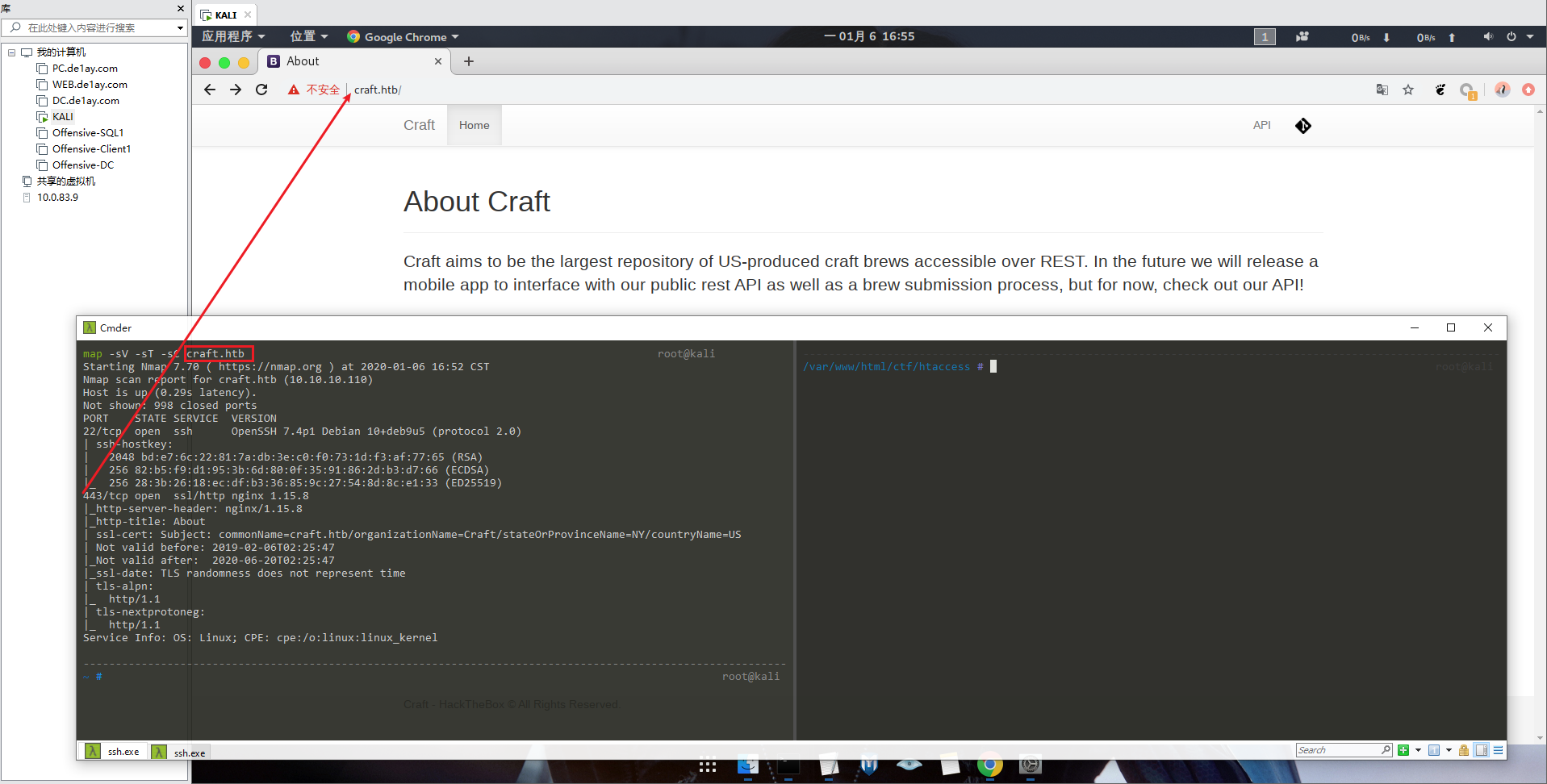Open the text editor notepad dock icon
The image size is (1547, 784).
click(829, 765)
